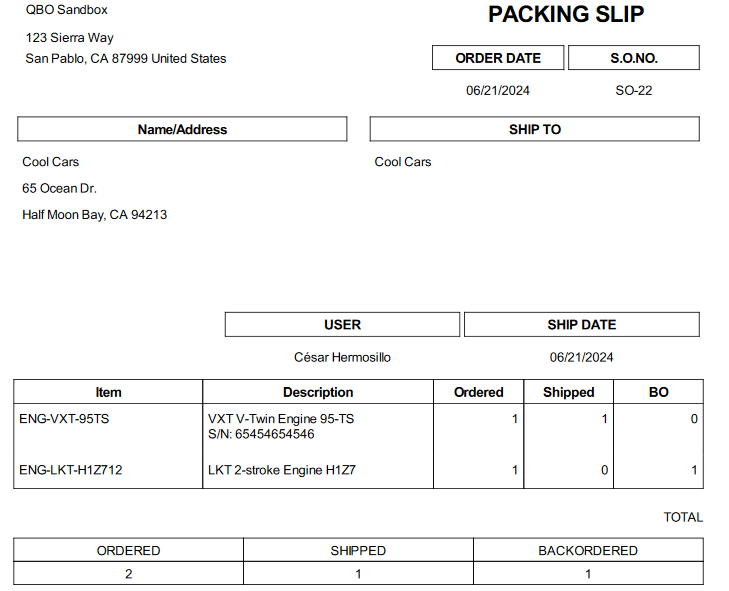729x591 pixels.
Task: Click serial number line S/N: 65454654546
Action: [x=261, y=434]
